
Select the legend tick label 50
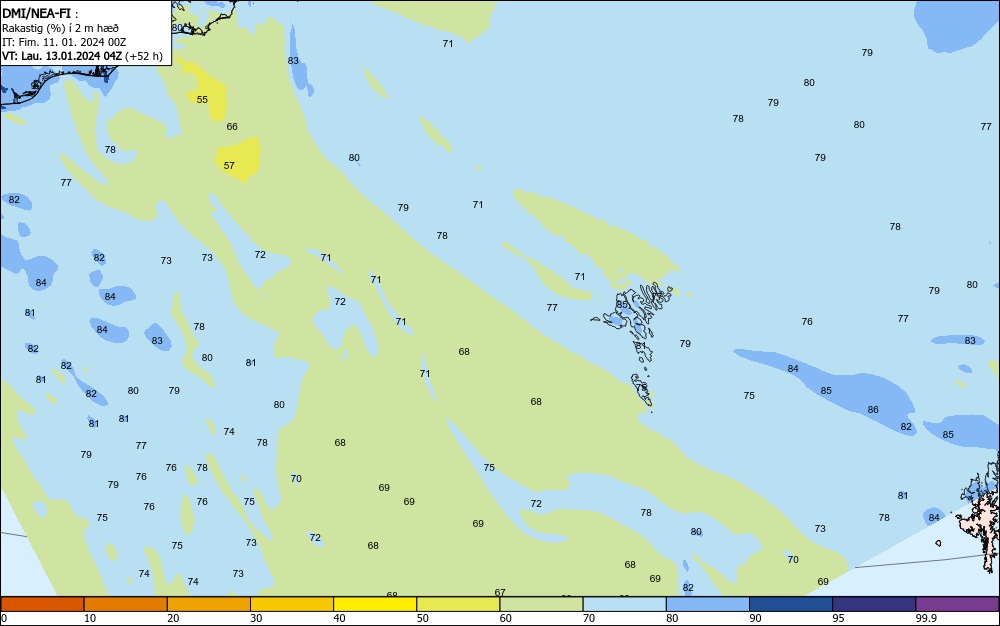[422, 618]
